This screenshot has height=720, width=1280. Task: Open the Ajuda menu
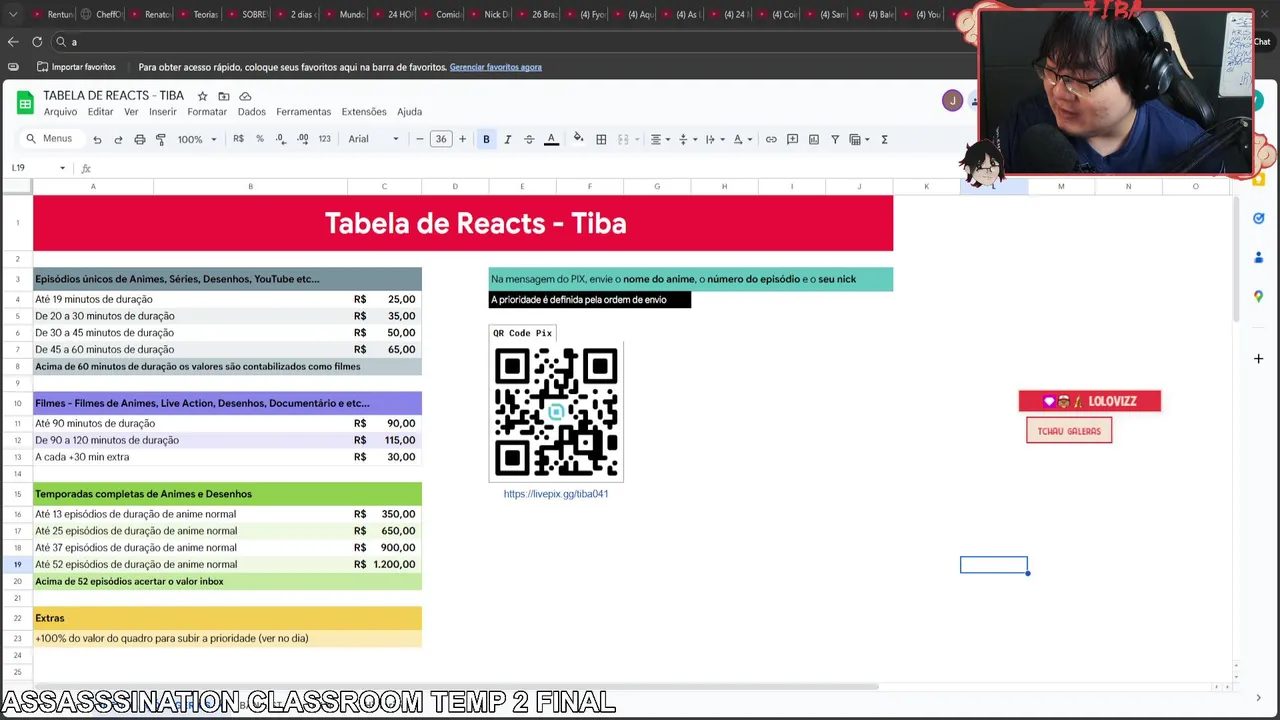coord(409,112)
